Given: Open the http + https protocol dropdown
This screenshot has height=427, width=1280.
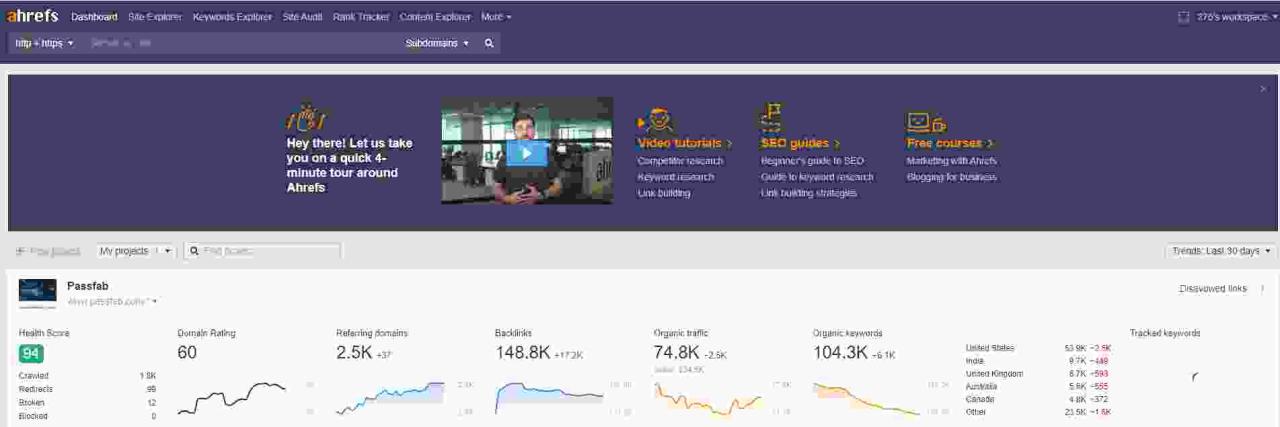Looking at the screenshot, I should point(45,43).
